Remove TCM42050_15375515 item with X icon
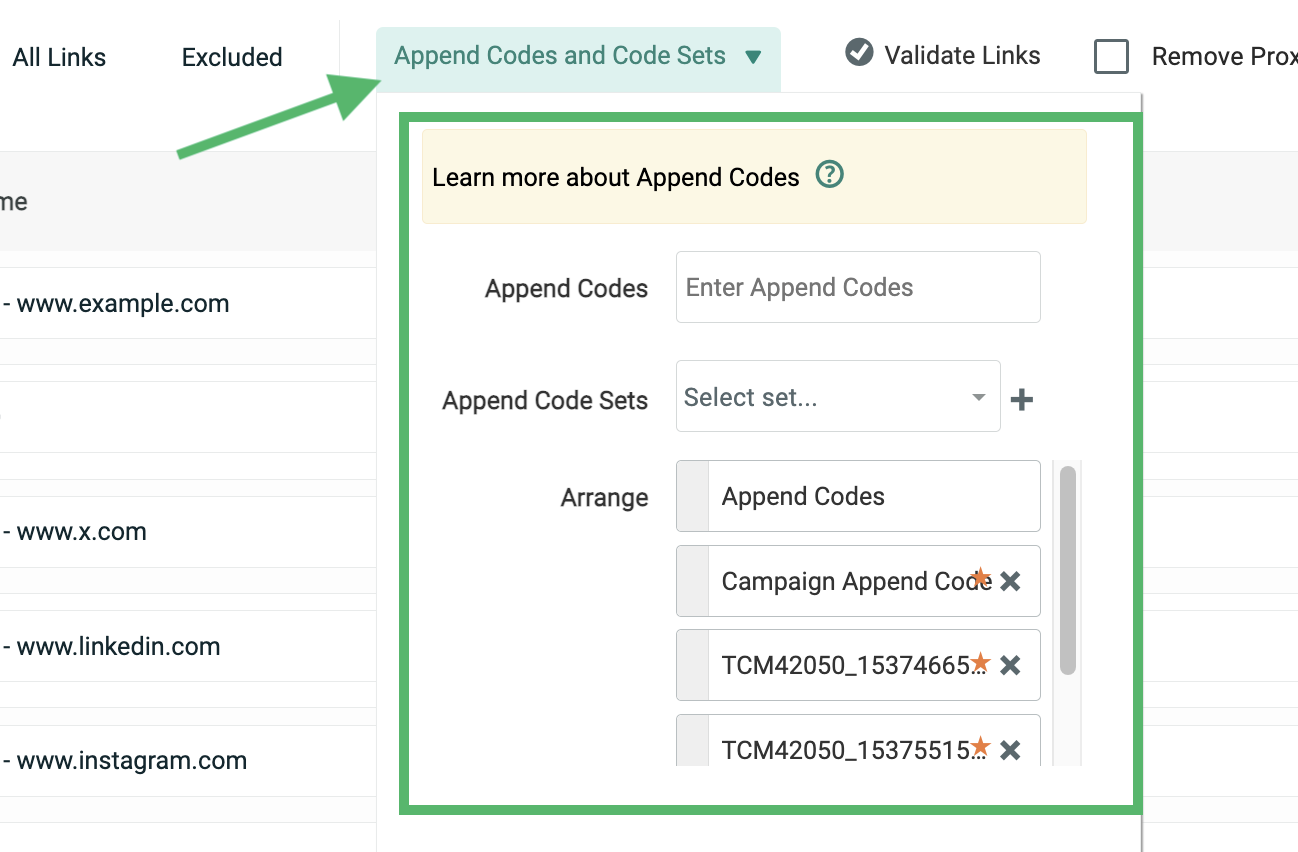The image size is (1298, 852). (x=1010, y=749)
